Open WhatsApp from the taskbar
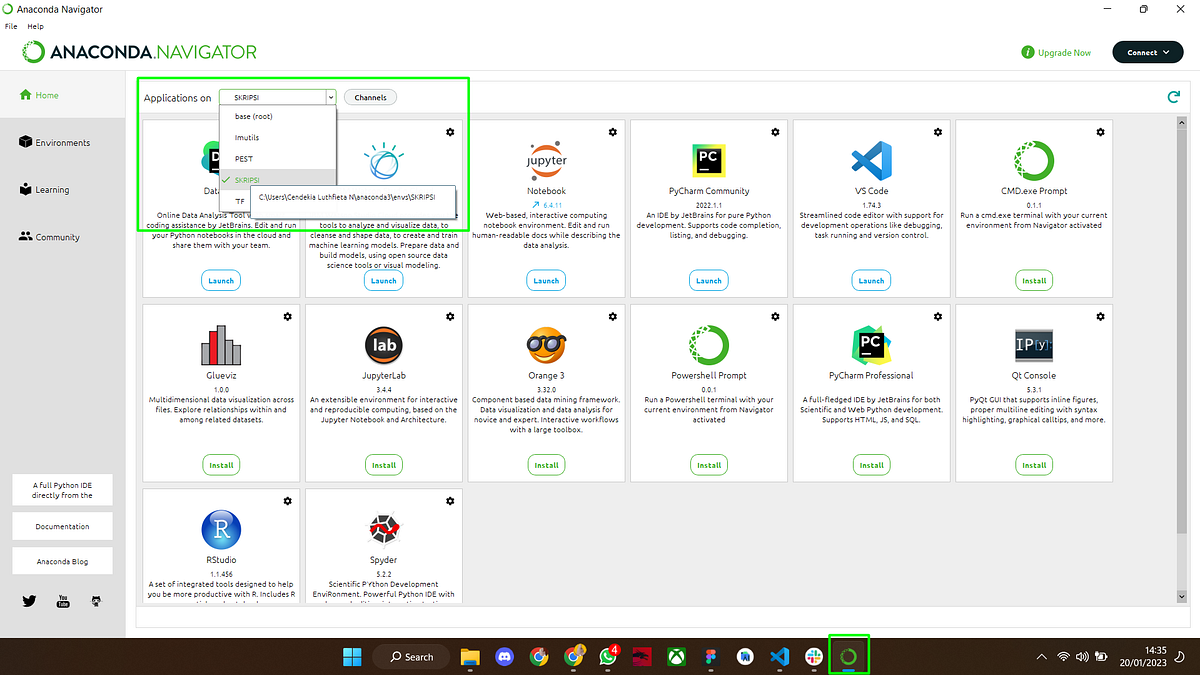The image size is (1200, 675). [609, 656]
